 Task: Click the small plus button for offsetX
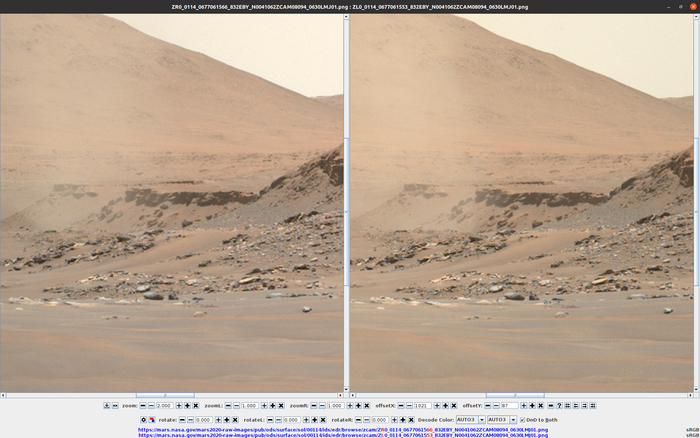click(437, 406)
